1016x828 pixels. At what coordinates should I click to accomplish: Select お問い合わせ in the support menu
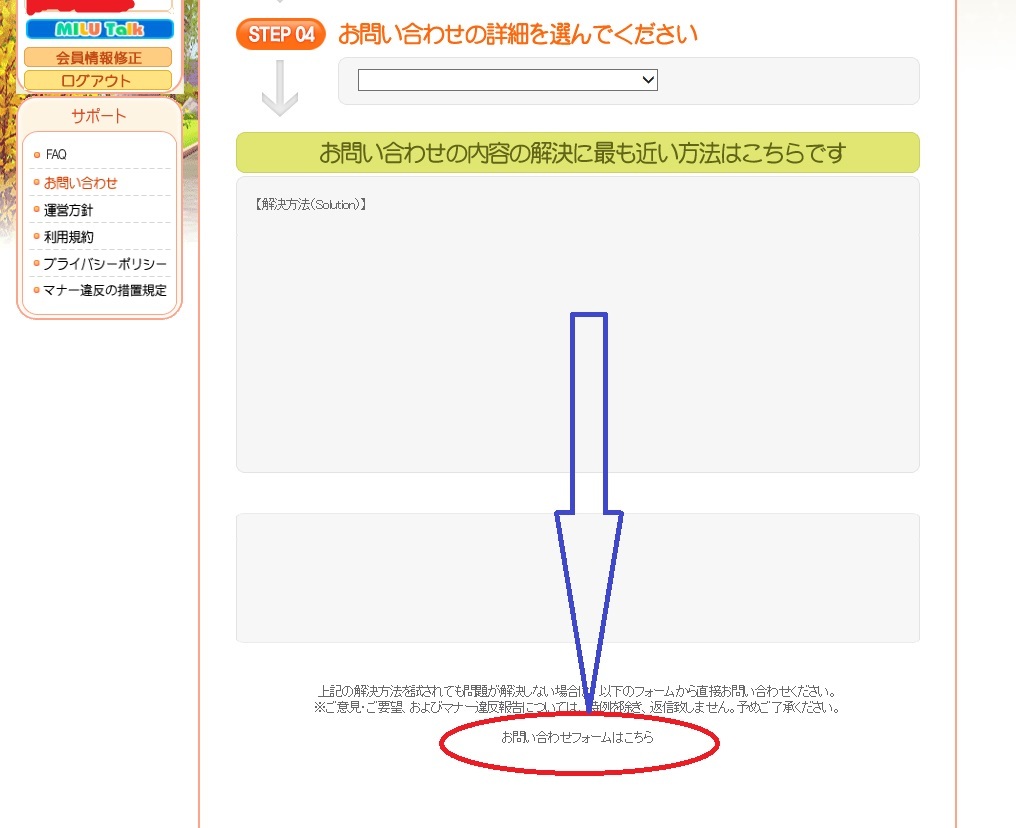80,183
